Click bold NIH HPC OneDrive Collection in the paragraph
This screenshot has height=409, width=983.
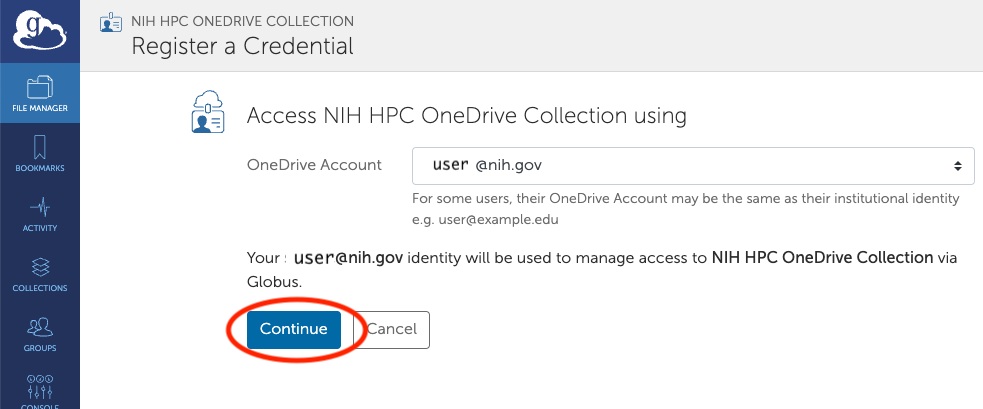pos(822,258)
